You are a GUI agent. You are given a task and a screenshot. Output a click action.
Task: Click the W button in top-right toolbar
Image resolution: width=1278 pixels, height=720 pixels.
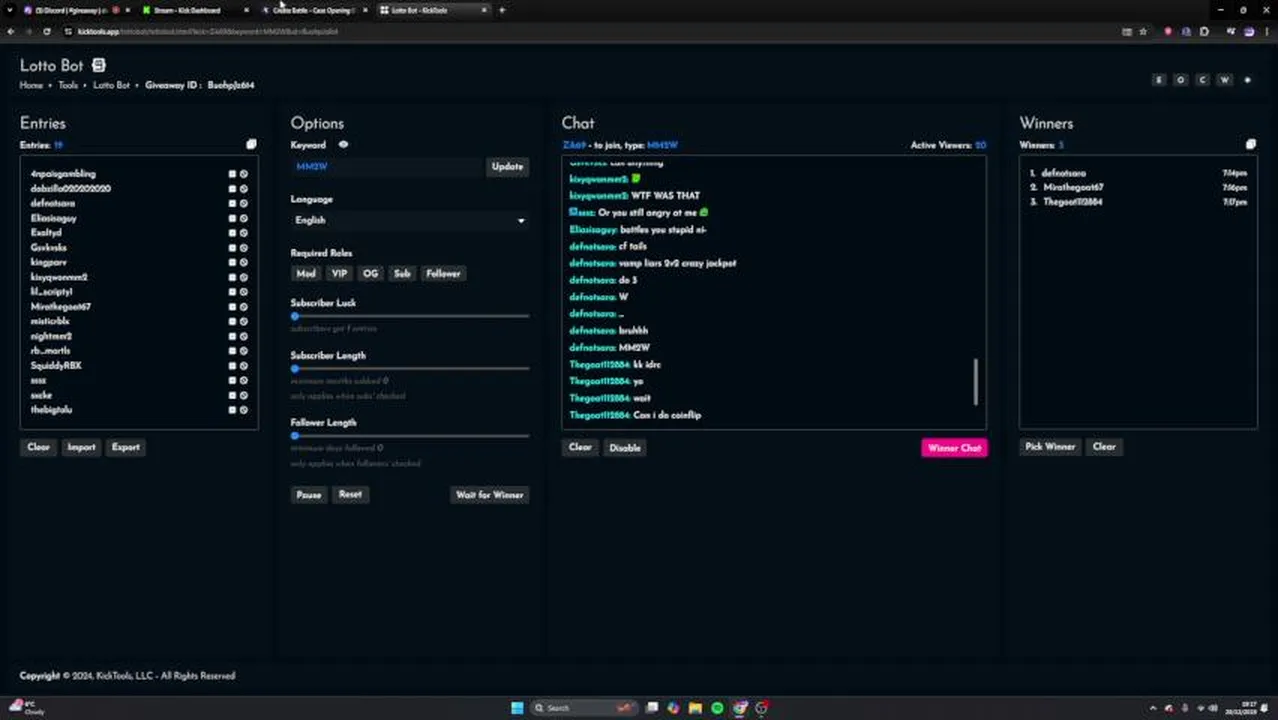[1224, 80]
